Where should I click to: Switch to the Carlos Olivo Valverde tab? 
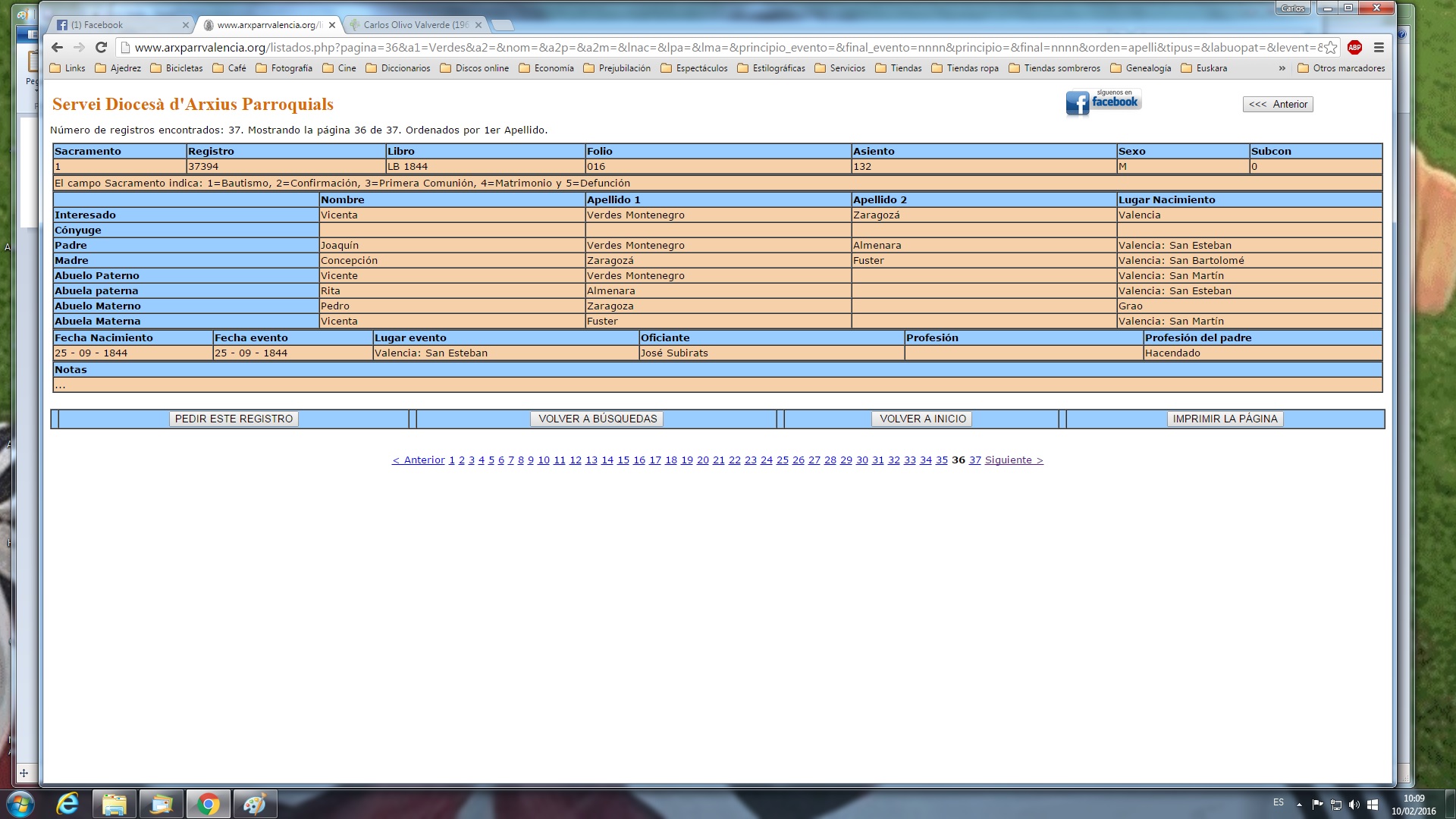coord(414,25)
